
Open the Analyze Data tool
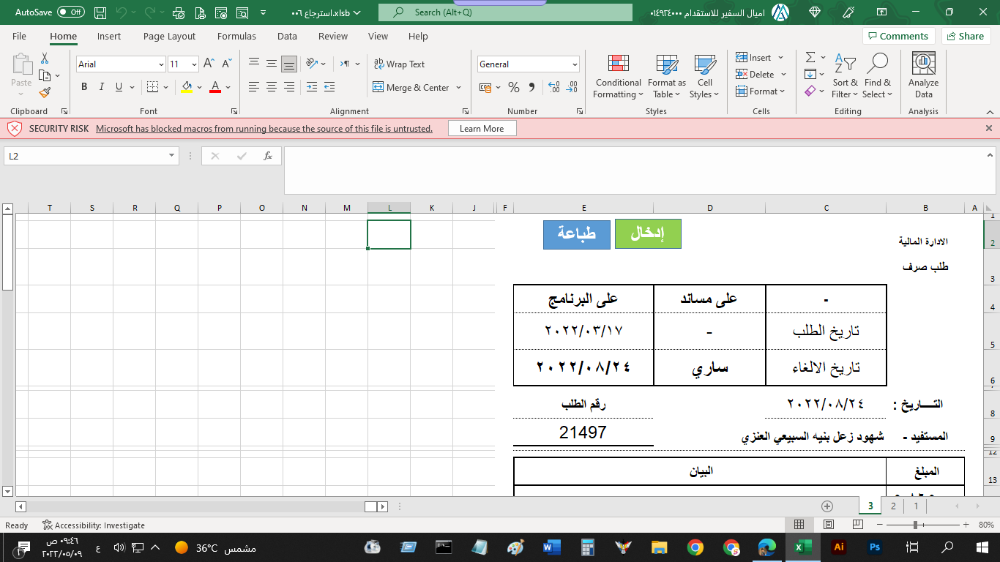click(923, 76)
